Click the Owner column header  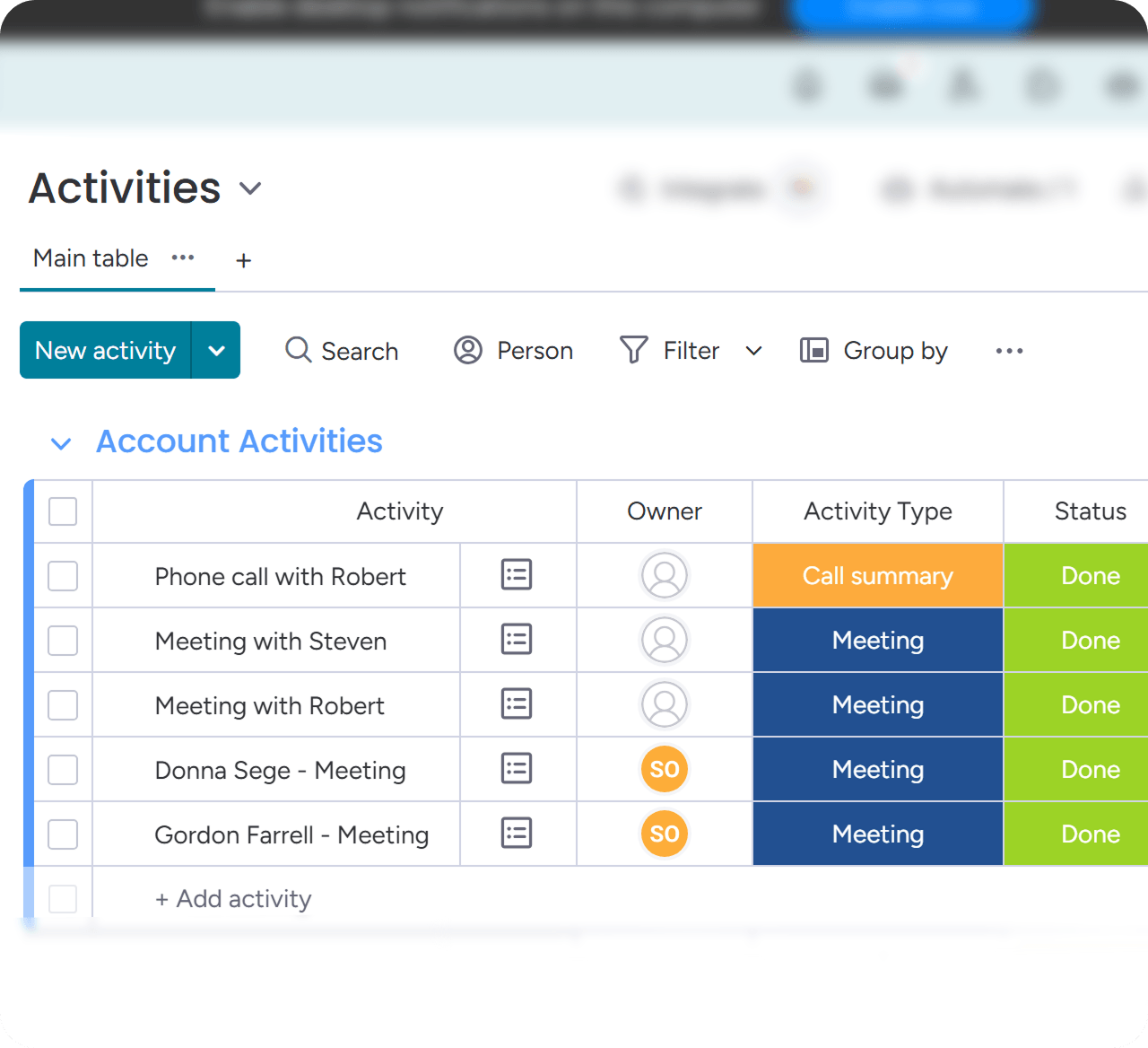pos(665,511)
